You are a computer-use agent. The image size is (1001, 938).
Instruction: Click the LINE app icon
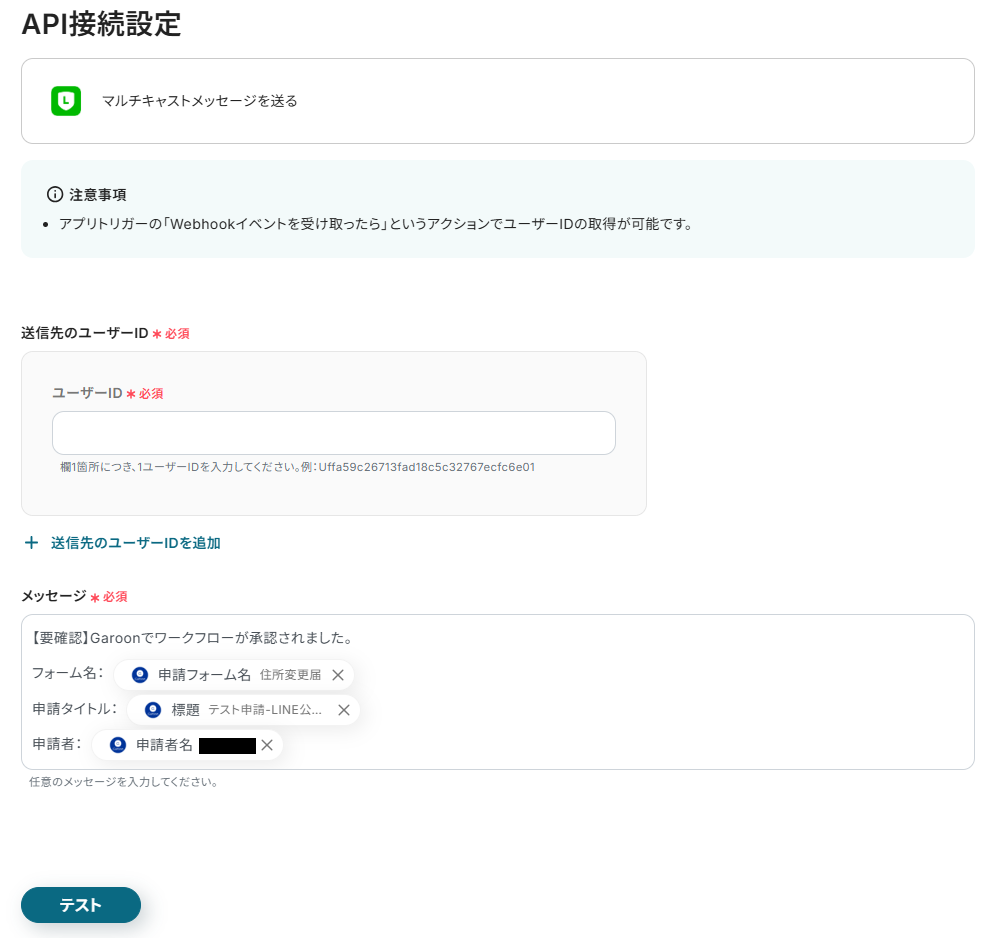coord(66,101)
